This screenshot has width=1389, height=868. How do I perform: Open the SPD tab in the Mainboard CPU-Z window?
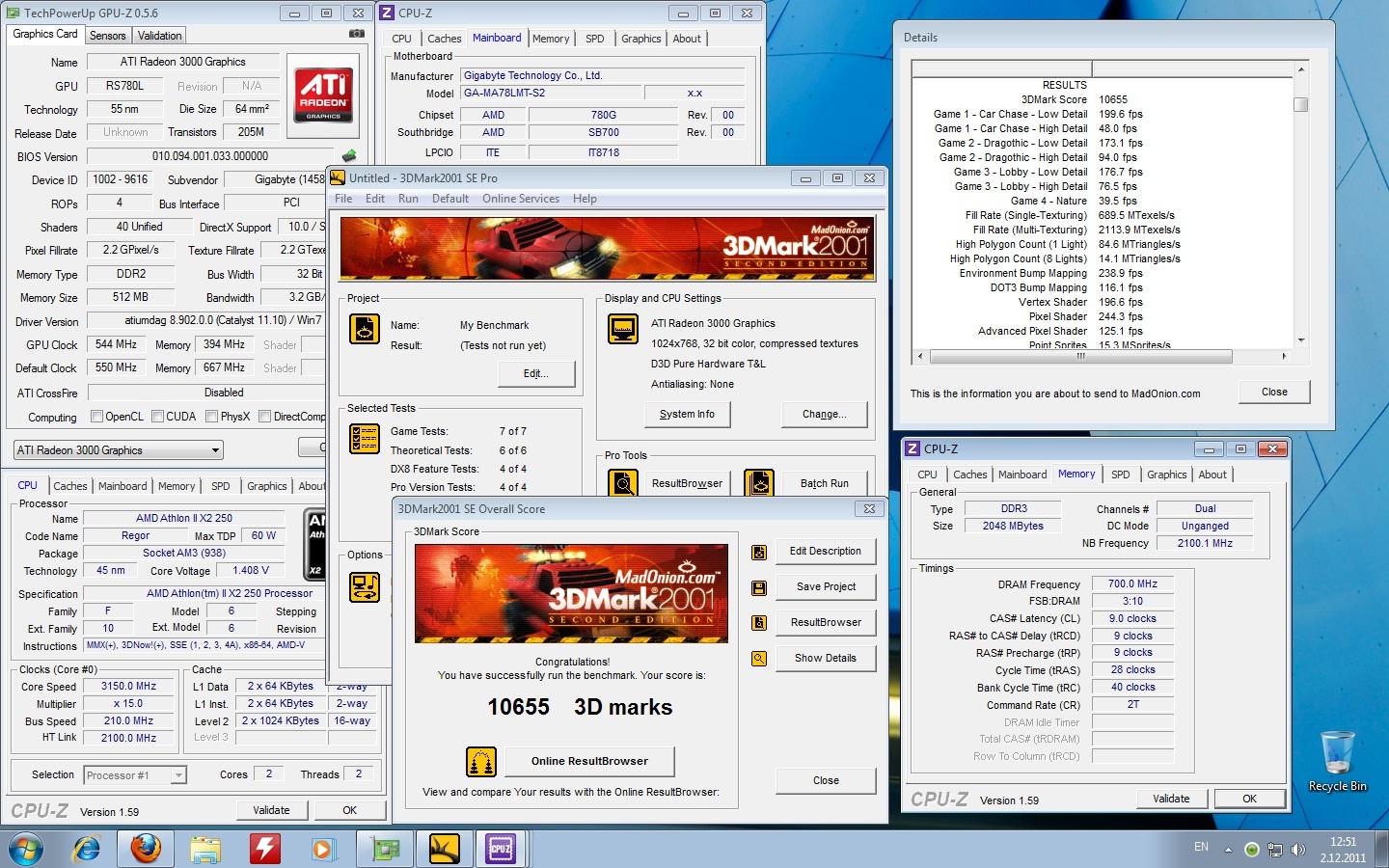click(x=595, y=39)
